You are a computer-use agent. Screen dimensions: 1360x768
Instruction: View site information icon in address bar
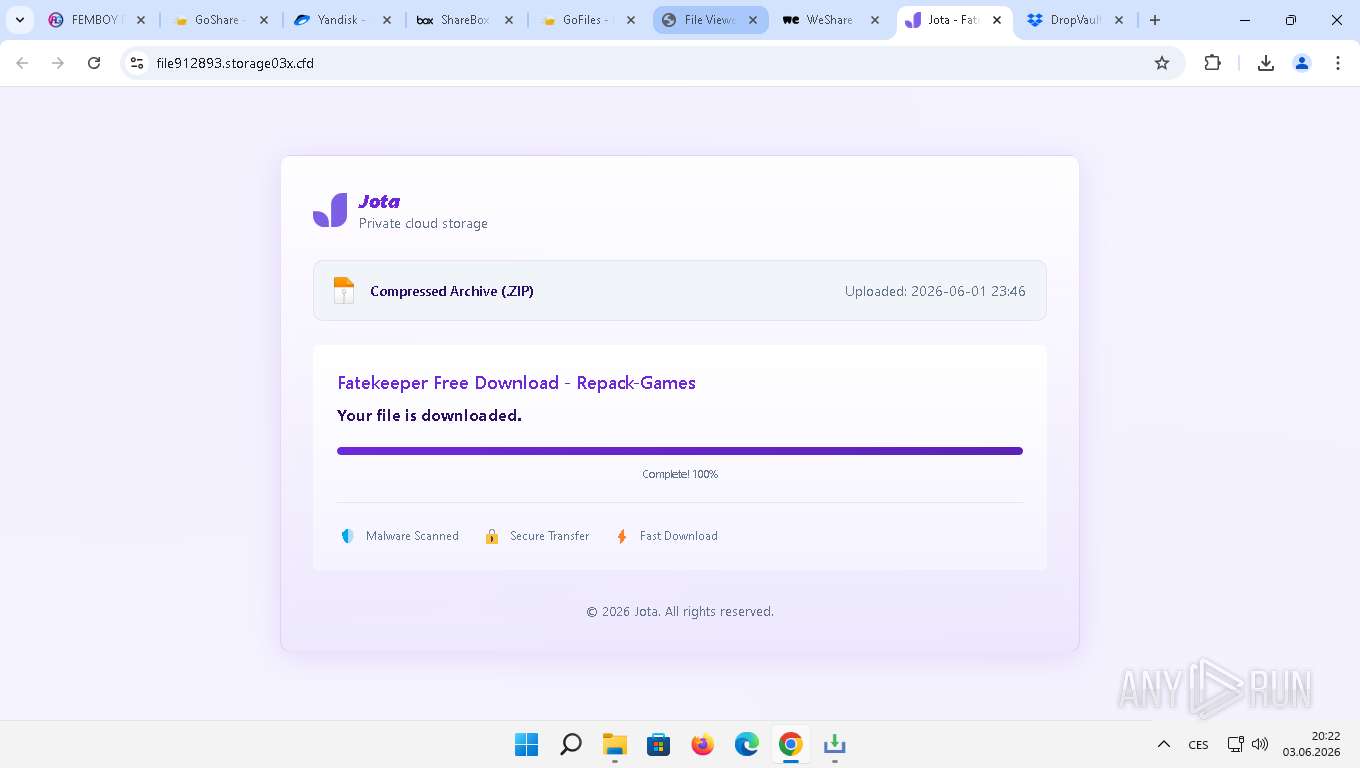coord(137,63)
